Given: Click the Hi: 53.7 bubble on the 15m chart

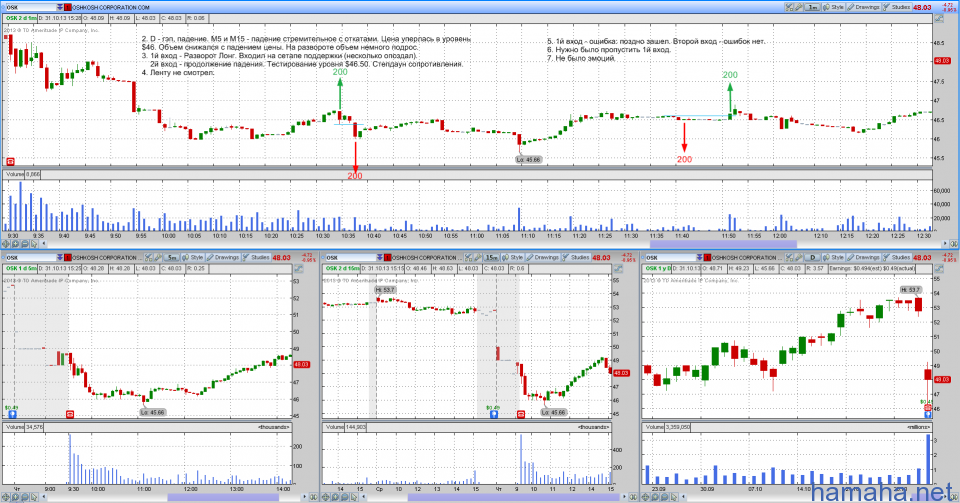Looking at the screenshot, I should 386,290.
